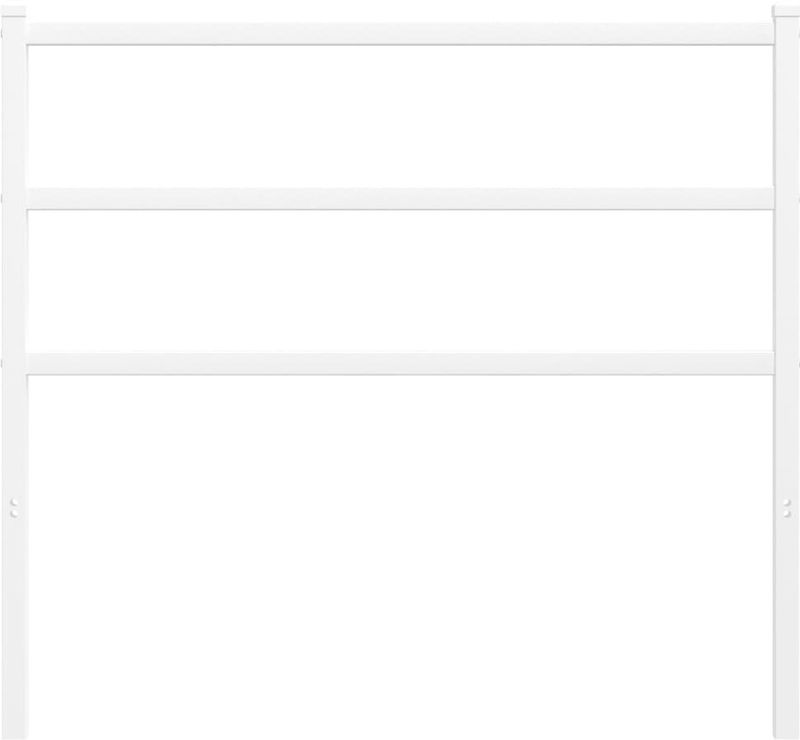Click the upper screw hole on left post
This screenshot has width=800, height=740.
(14, 502)
